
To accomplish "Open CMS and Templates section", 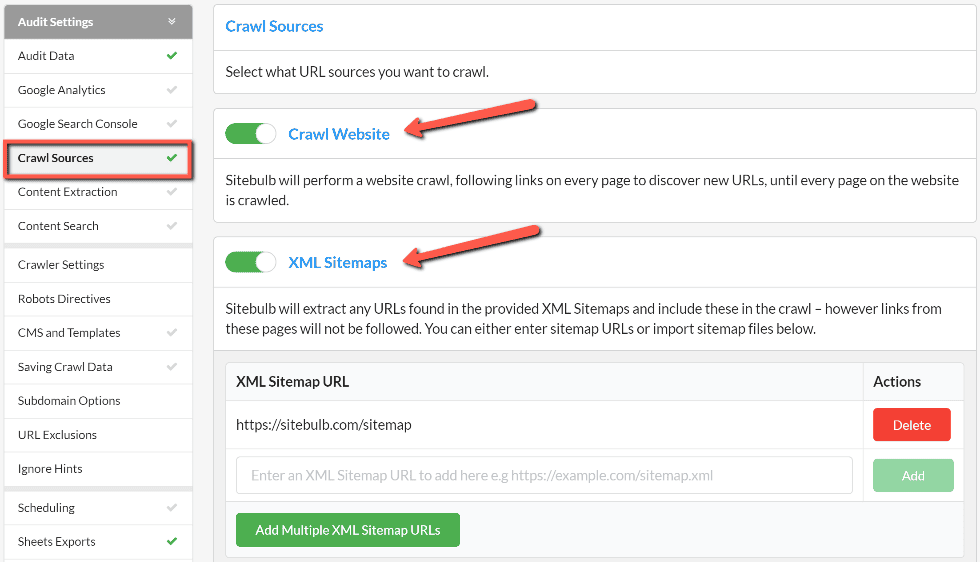I will pos(98,333).
